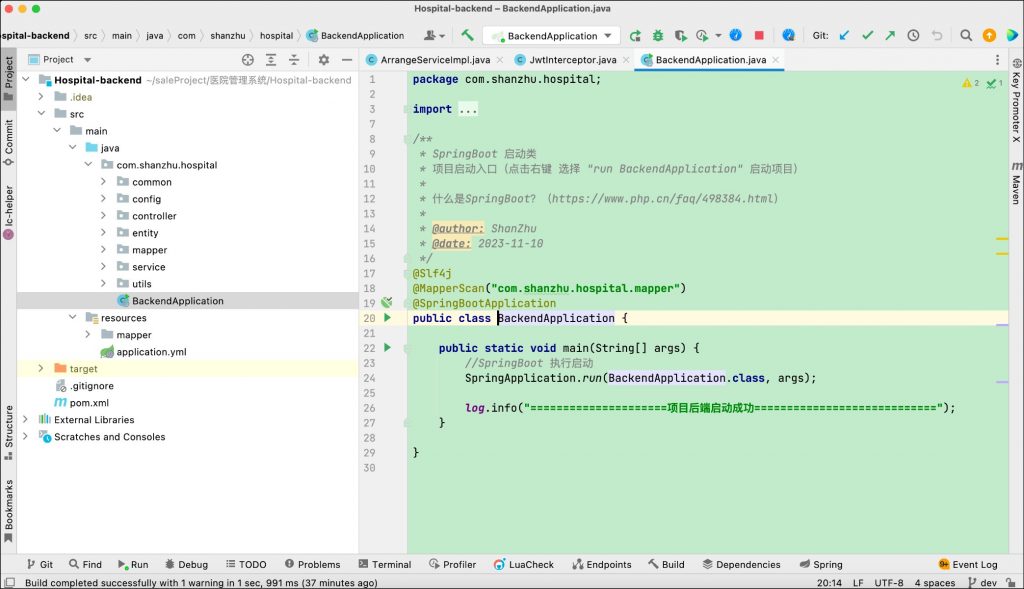
Task: Click the Build project hammer icon
Action: 467,35
